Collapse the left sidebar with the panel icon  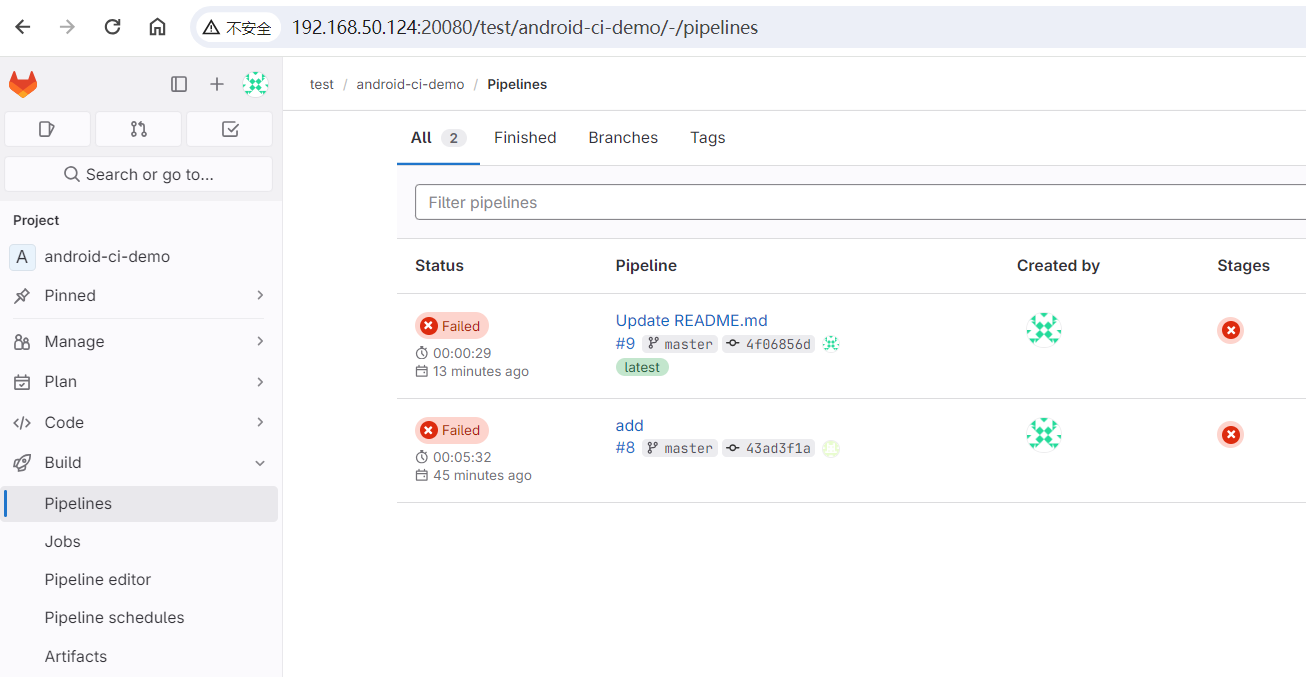pos(179,84)
